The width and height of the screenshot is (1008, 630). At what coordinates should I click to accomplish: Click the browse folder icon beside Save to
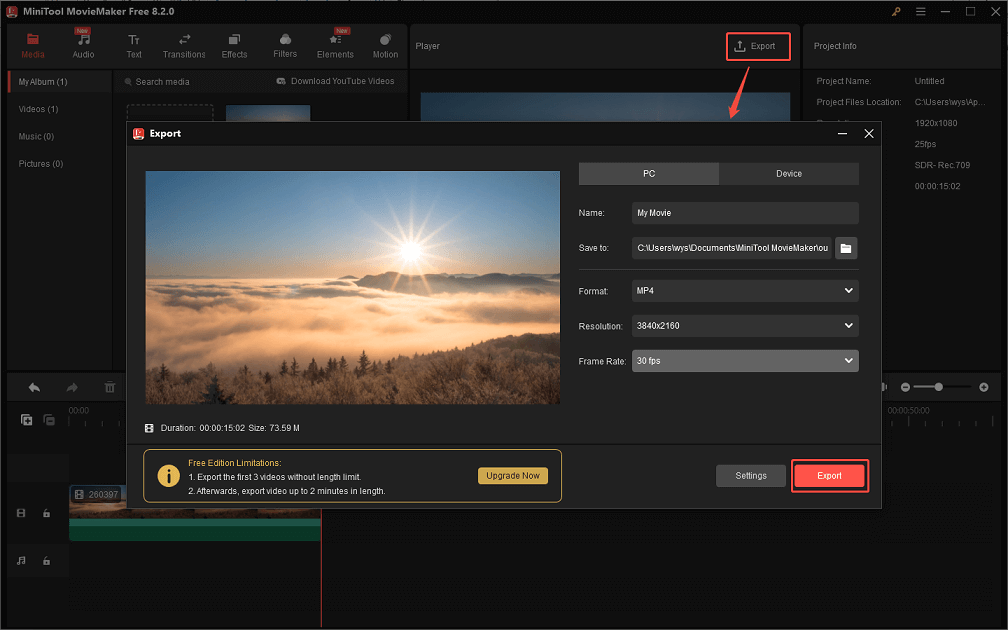click(846, 248)
